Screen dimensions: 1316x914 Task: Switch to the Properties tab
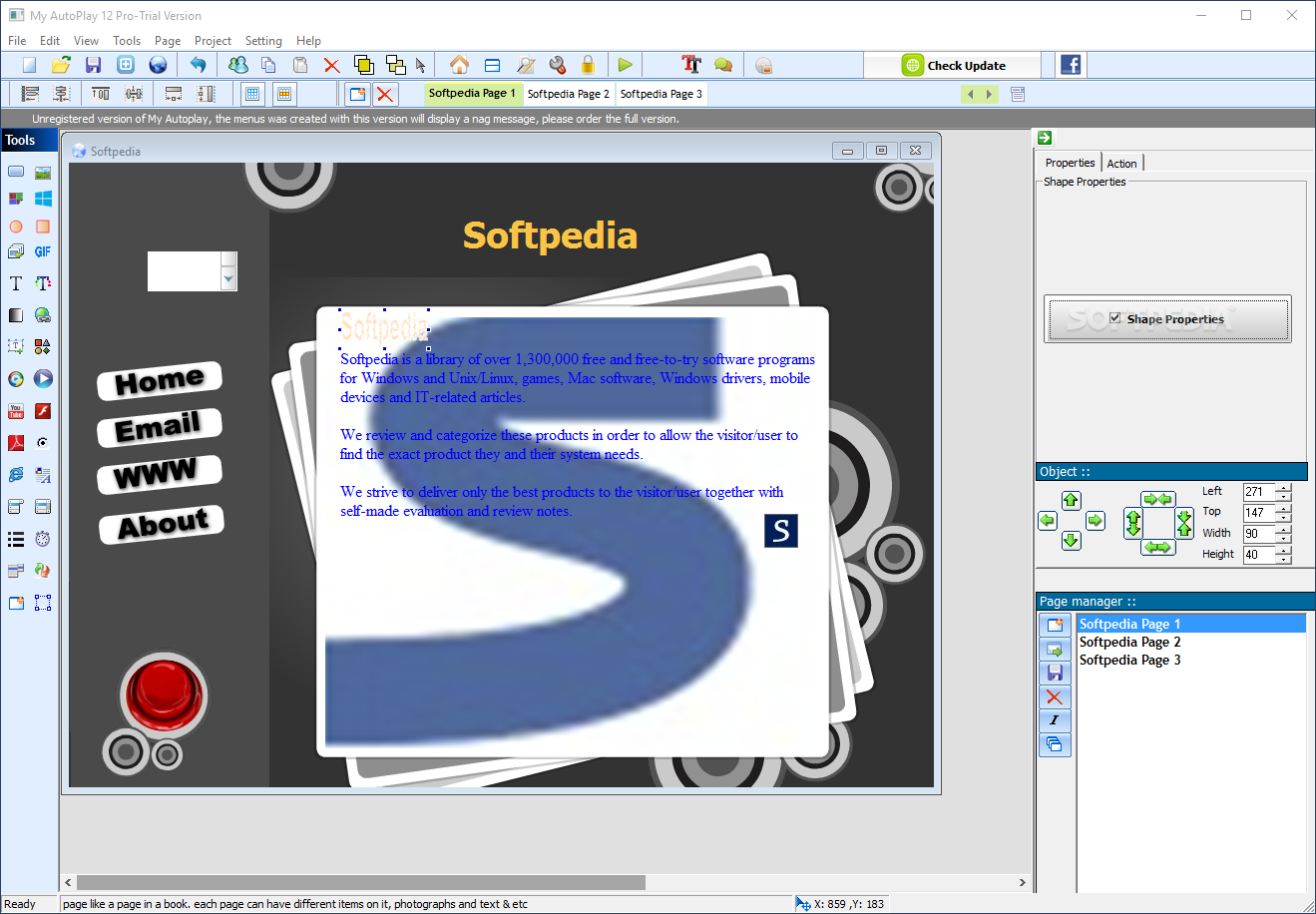pos(1070,163)
